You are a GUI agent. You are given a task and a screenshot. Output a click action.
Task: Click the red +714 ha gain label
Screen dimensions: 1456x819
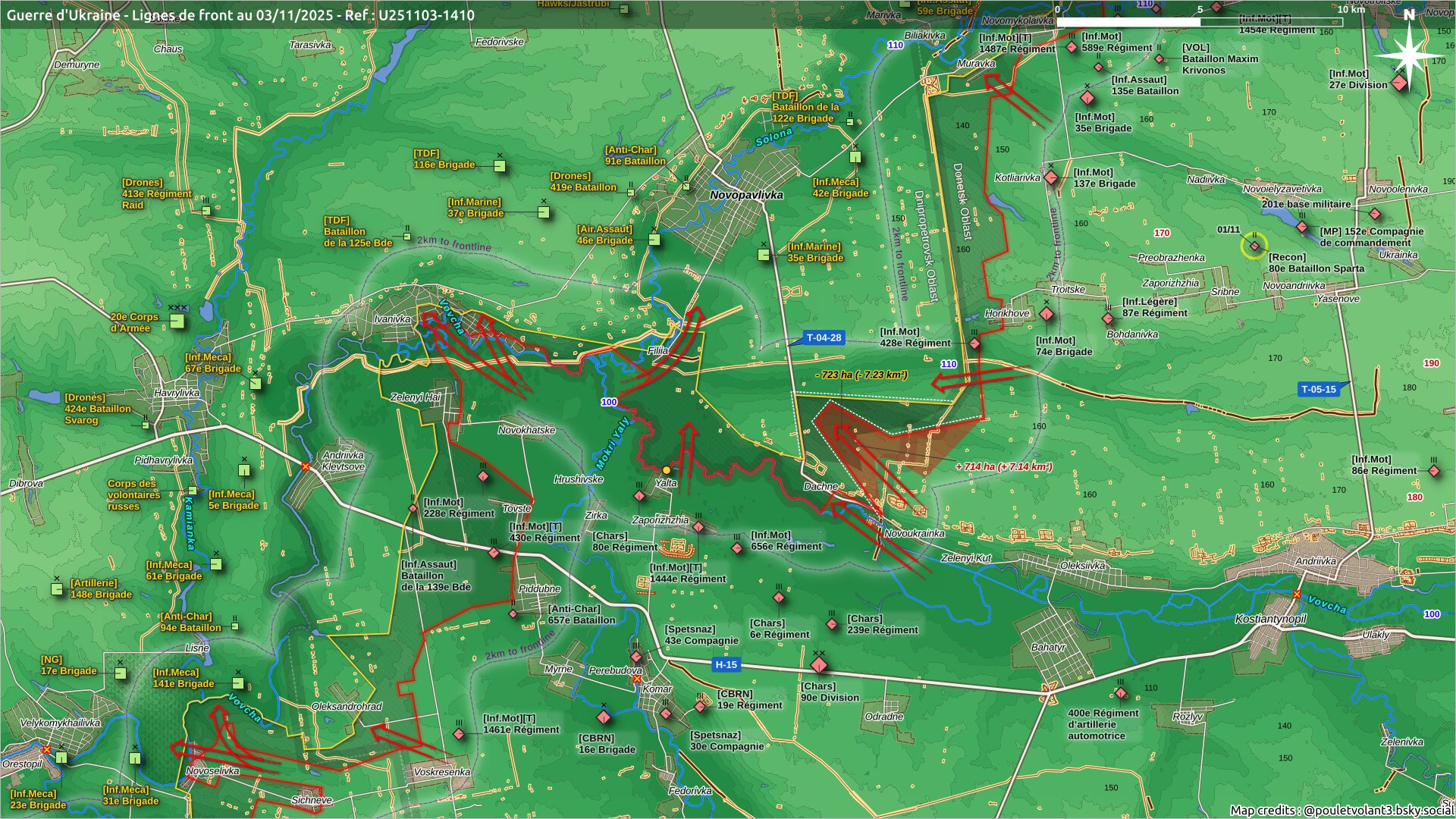(1003, 467)
